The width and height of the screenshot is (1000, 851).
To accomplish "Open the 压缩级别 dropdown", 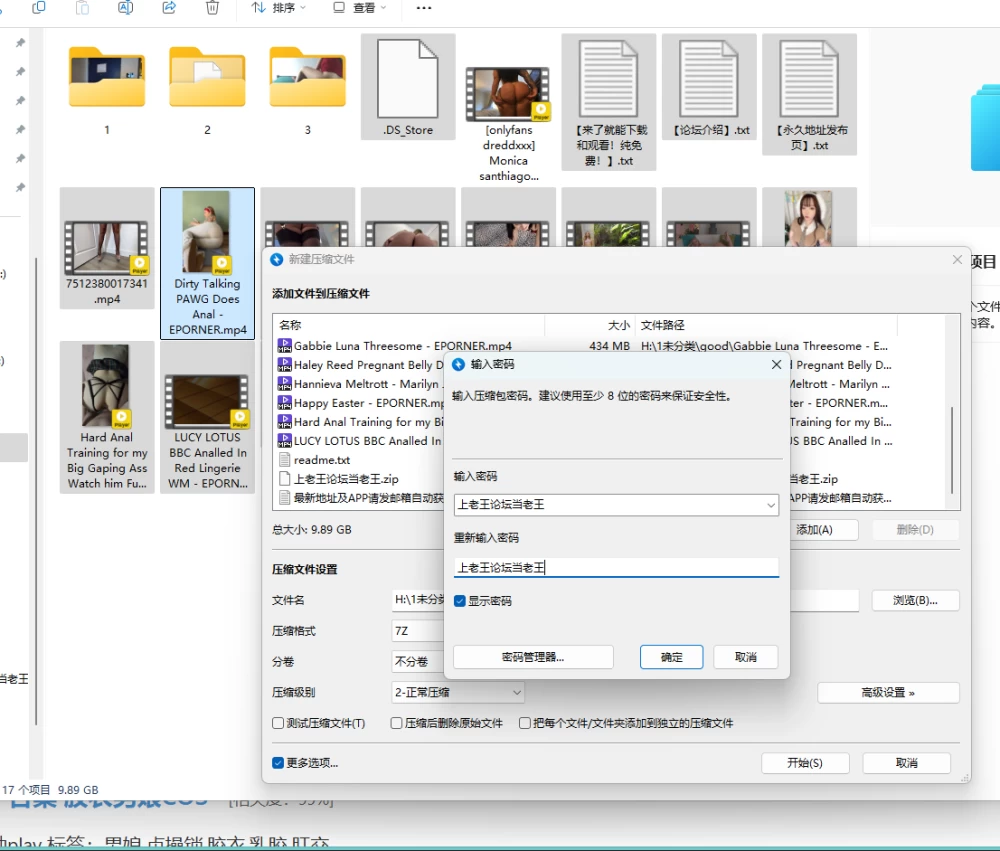I will 458,692.
